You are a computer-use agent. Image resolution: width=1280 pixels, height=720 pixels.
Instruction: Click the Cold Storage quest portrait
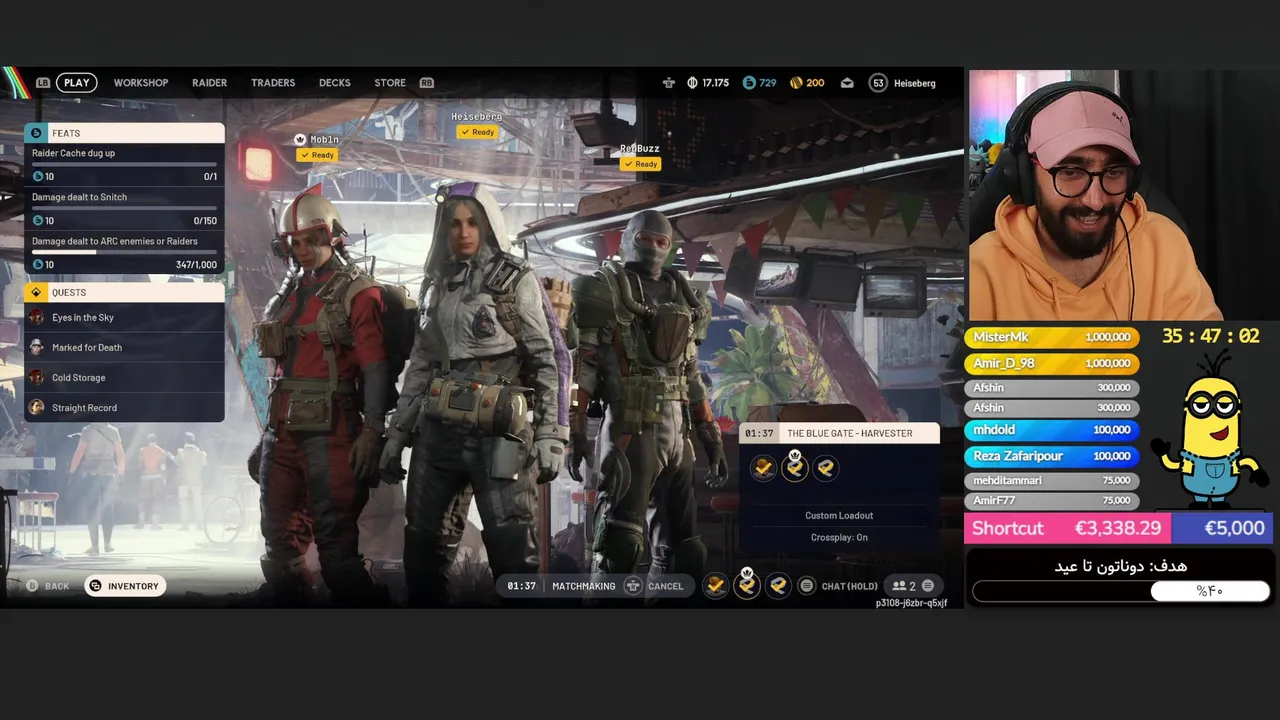(x=36, y=377)
